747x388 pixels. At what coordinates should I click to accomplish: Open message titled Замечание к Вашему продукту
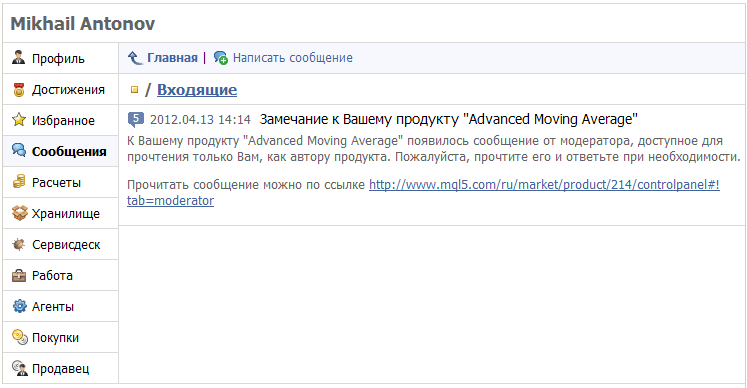(448, 119)
